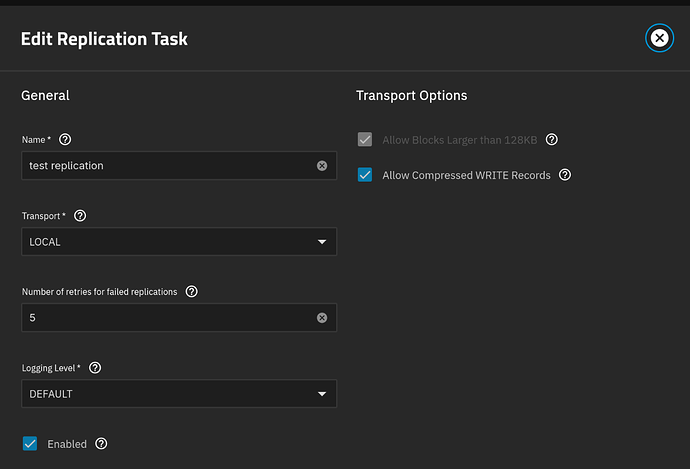Uncheck Allow Compressed WRITE Records
The height and width of the screenshot is (469, 690).
tap(365, 175)
